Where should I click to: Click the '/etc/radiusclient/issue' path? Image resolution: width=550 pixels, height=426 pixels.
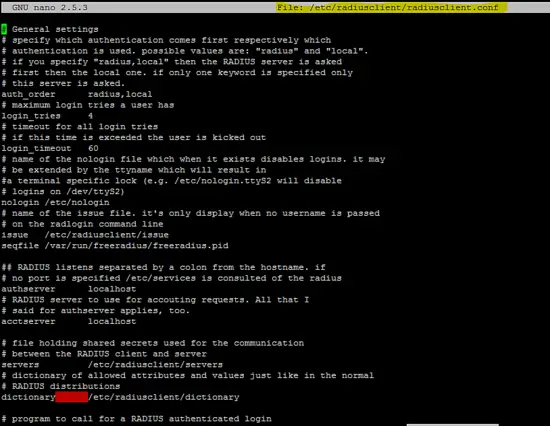(107, 235)
